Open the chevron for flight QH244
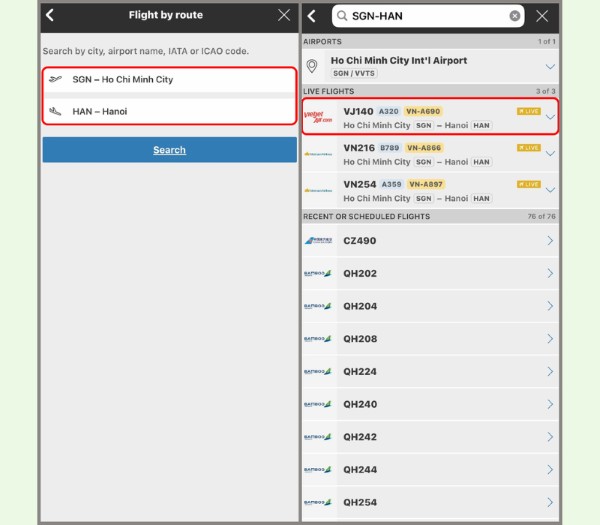The image size is (600, 525). point(549,469)
